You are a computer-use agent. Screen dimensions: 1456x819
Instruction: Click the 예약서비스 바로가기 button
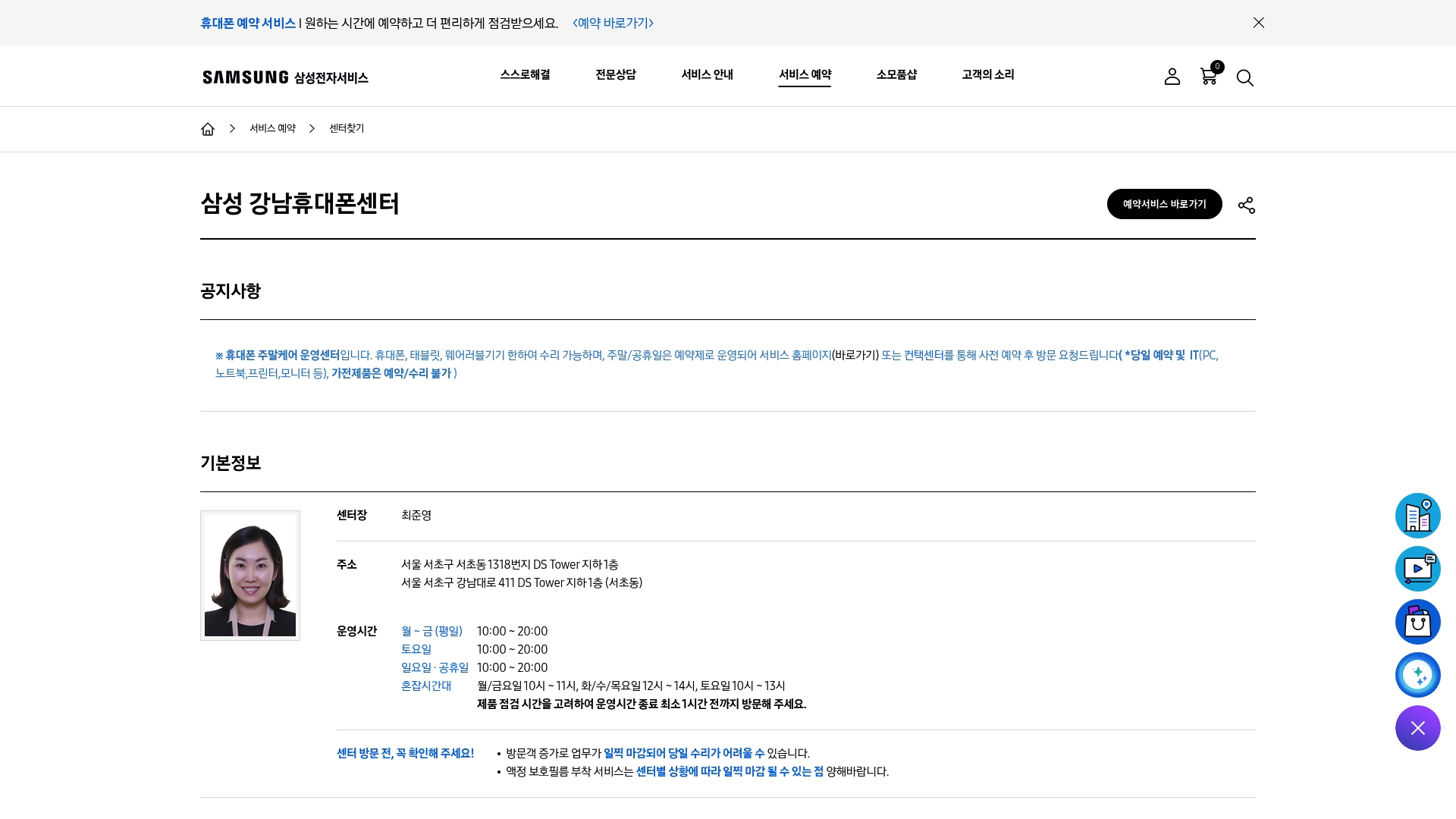(1165, 204)
